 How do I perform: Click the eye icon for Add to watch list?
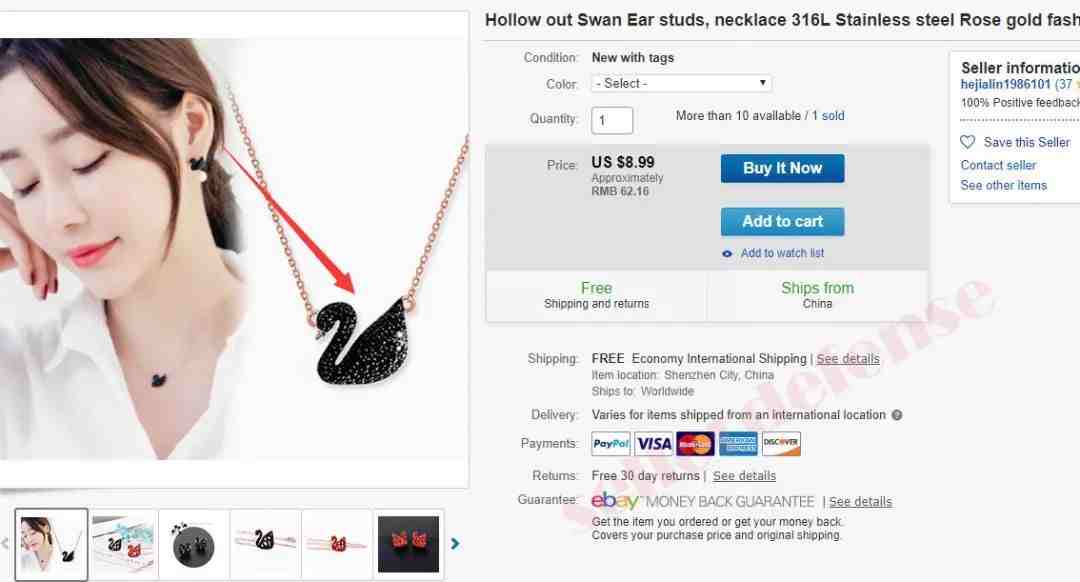[x=727, y=253]
